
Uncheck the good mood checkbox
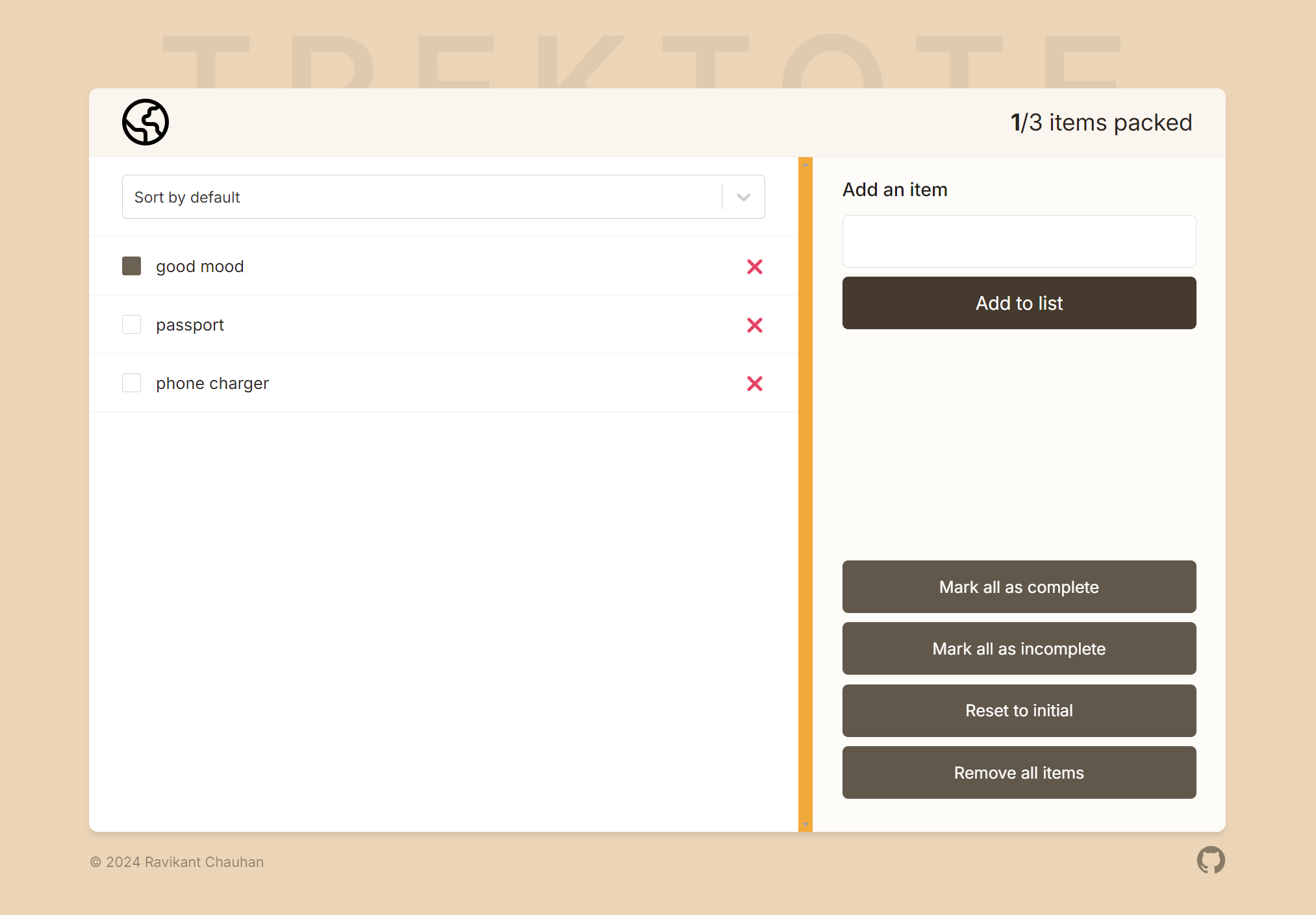point(132,266)
